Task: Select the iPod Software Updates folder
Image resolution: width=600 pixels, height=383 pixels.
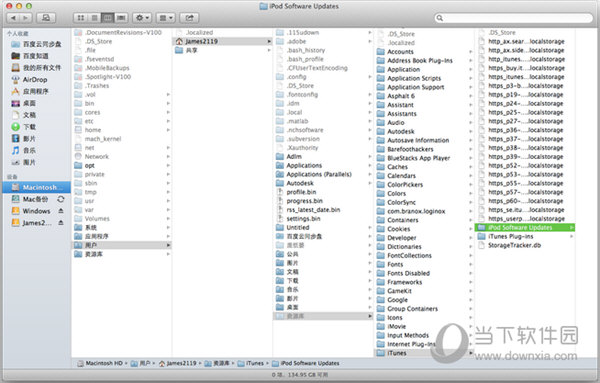Action: [x=525, y=228]
